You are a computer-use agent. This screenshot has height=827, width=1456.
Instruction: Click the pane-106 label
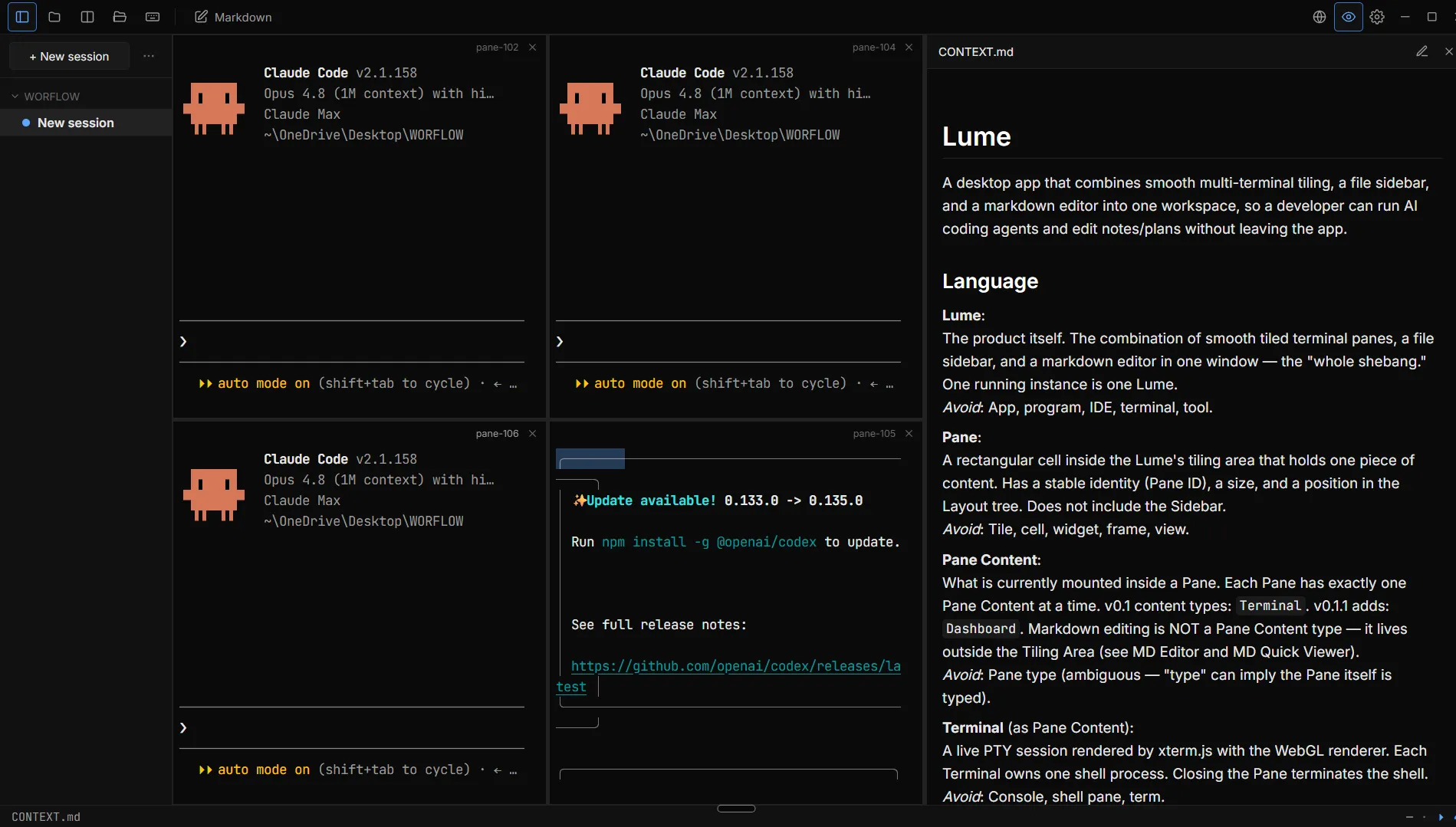click(497, 434)
